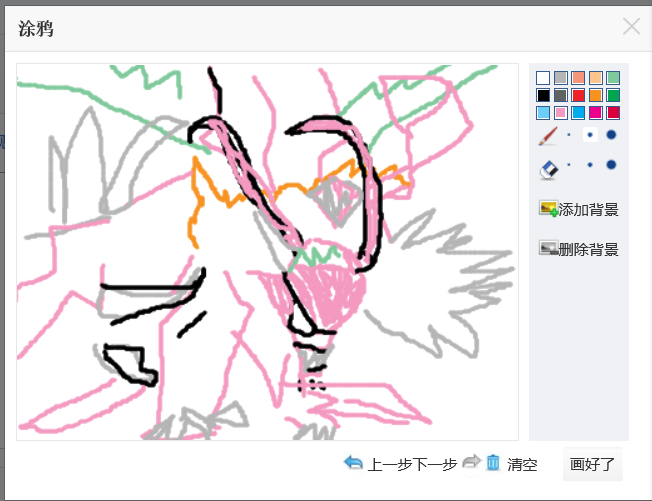This screenshot has width=652, height=501.
Task: Select the eraser tool icon
Action: pos(548,170)
